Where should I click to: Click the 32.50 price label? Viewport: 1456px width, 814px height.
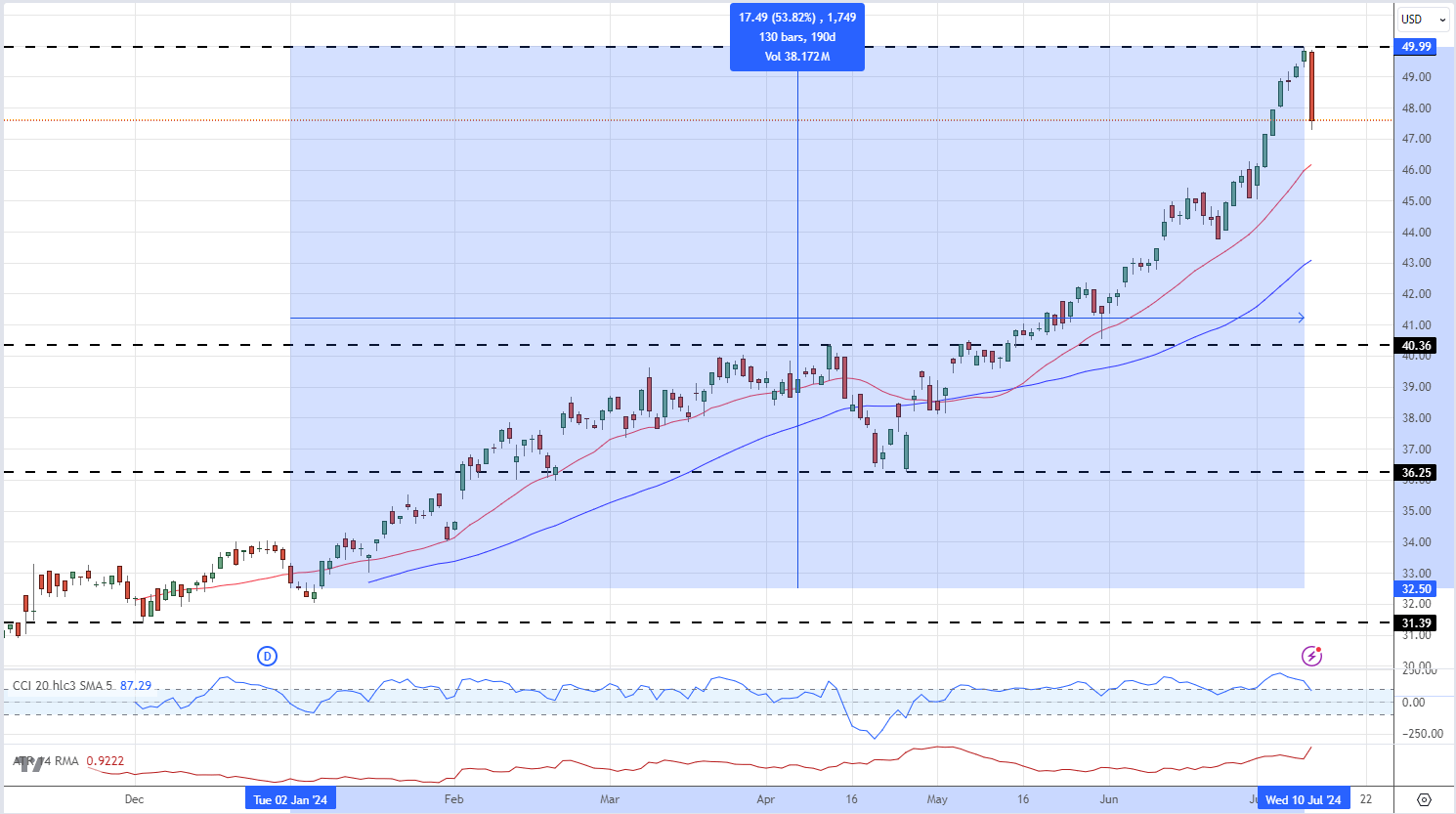pyautogui.click(x=1416, y=588)
